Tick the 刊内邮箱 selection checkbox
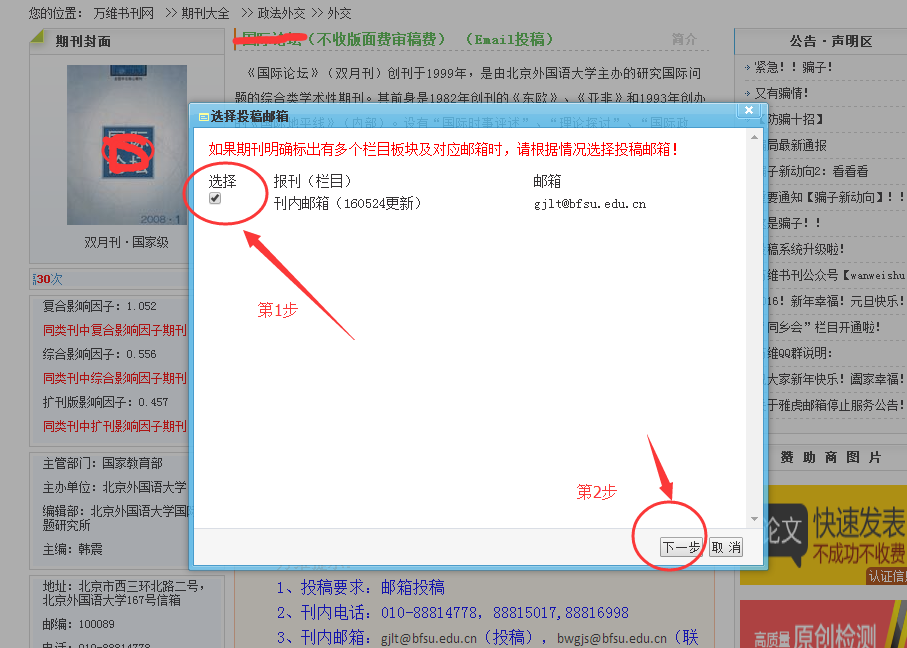This screenshot has width=907, height=648. 215,198
